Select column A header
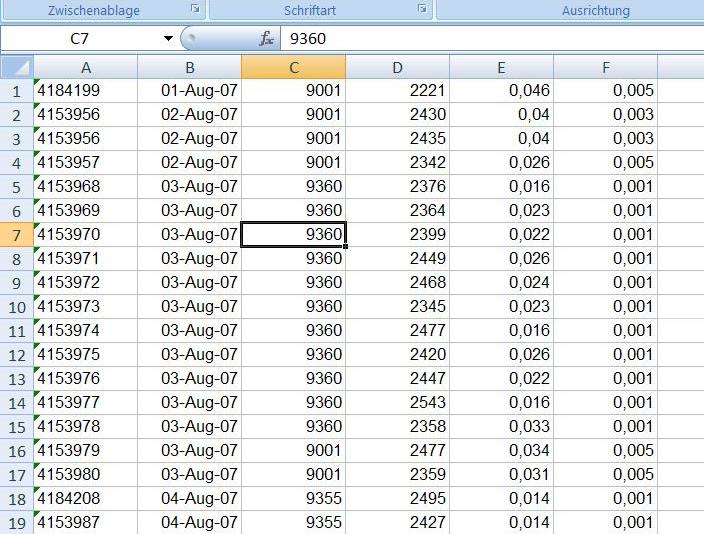The width and height of the screenshot is (704, 534). pyautogui.click(x=86, y=67)
